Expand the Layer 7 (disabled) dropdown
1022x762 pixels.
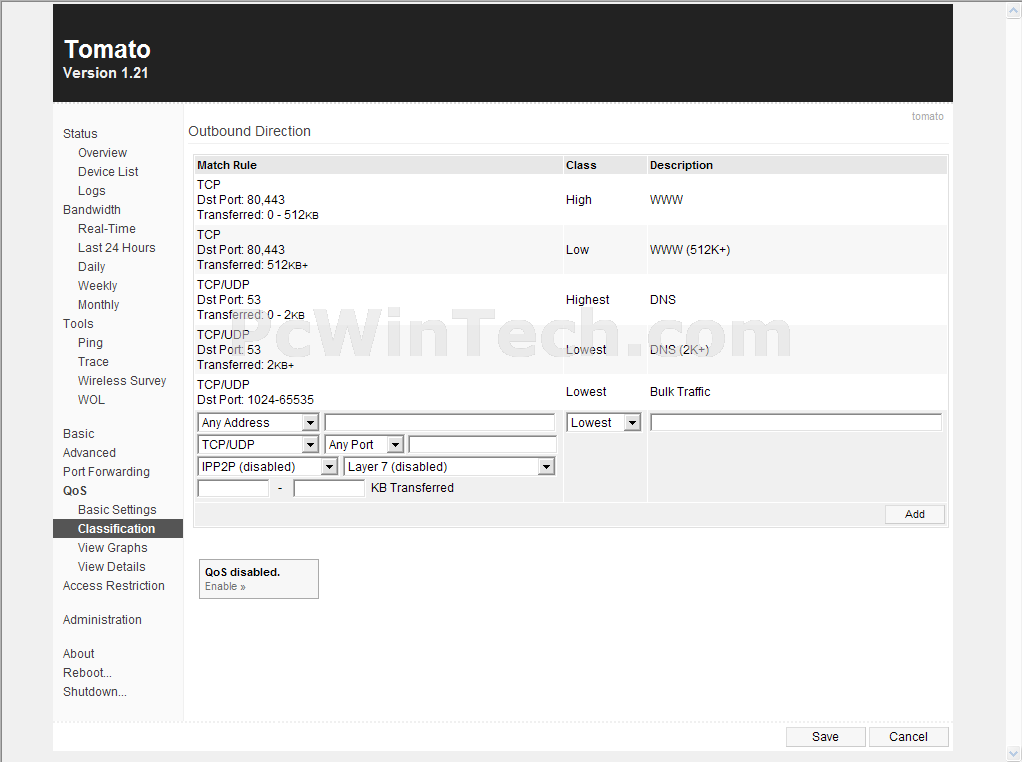pyautogui.click(x=450, y=467)
